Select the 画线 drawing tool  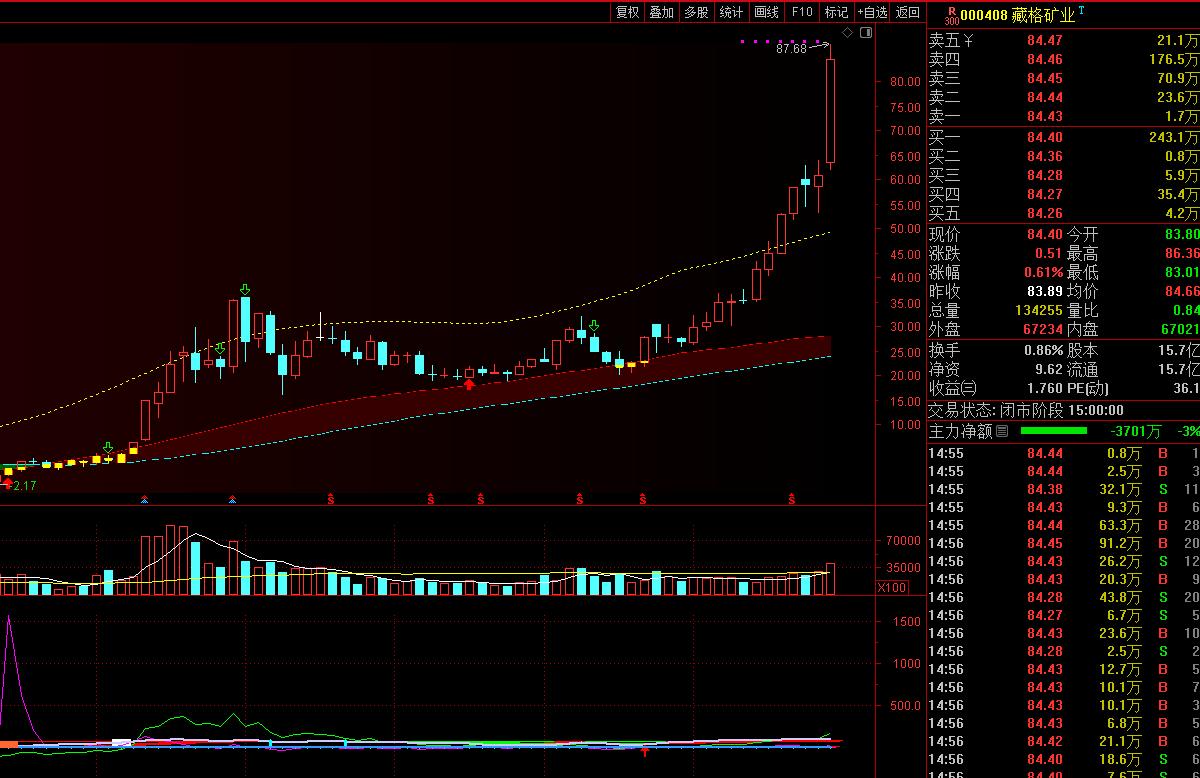(x=766, y=12)
